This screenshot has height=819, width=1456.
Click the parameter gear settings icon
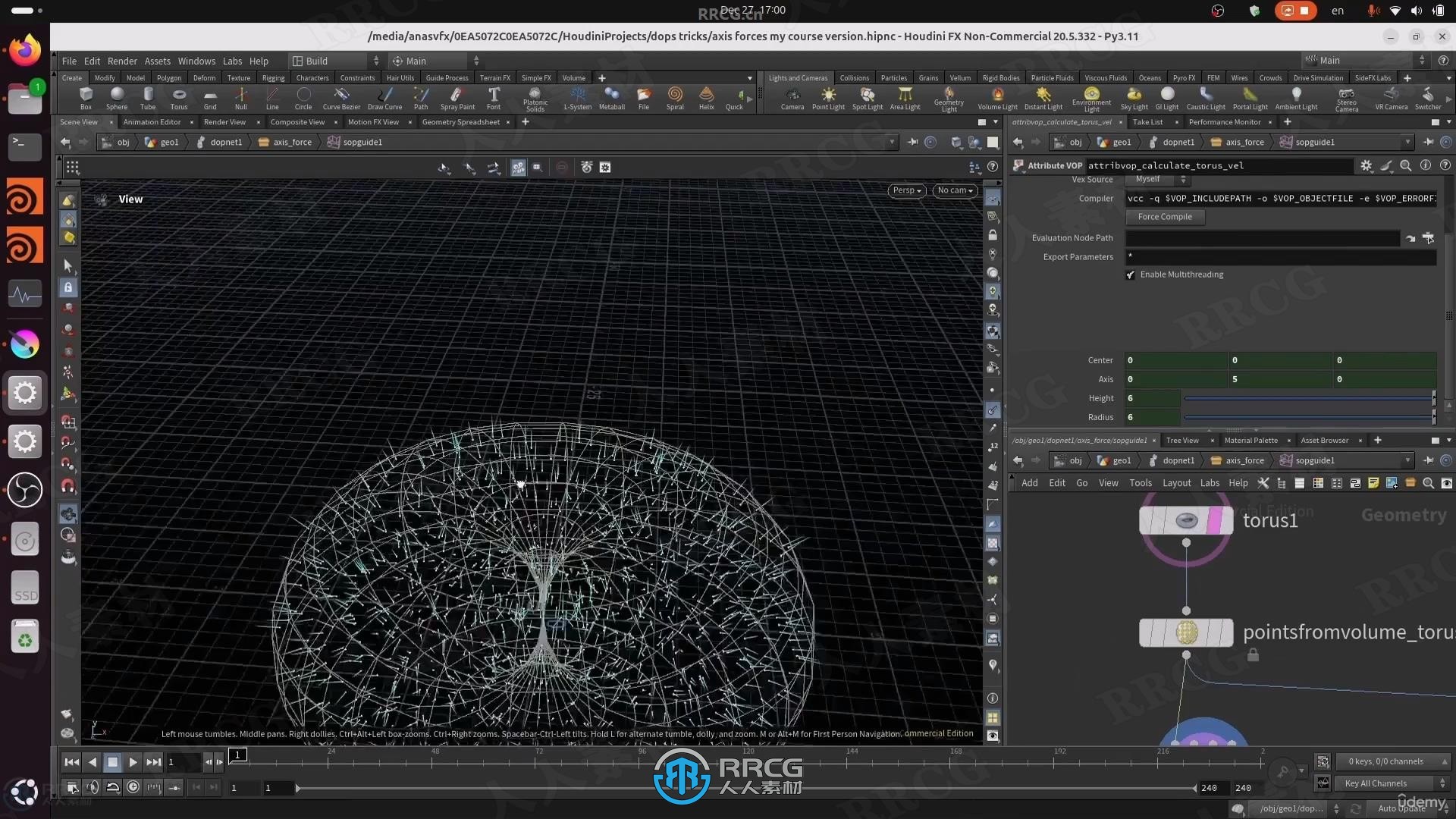click(x=1367, y=165)
